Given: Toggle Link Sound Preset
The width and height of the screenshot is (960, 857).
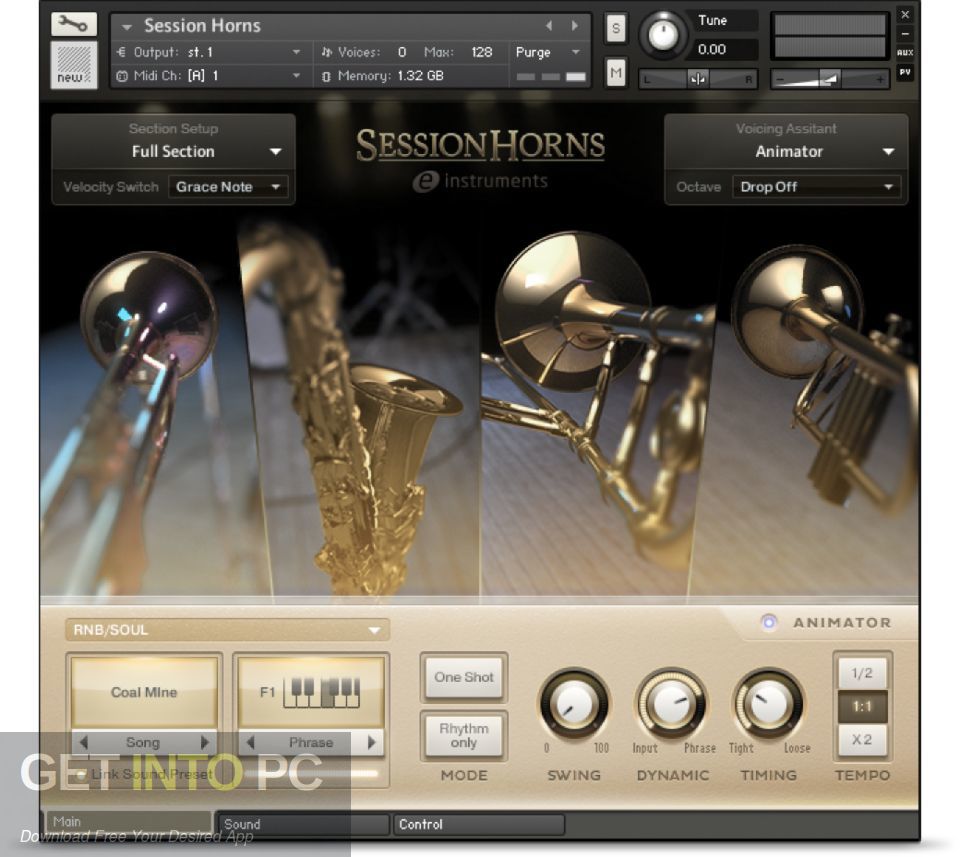Looking at the screenshot, I should coord(80,774).
